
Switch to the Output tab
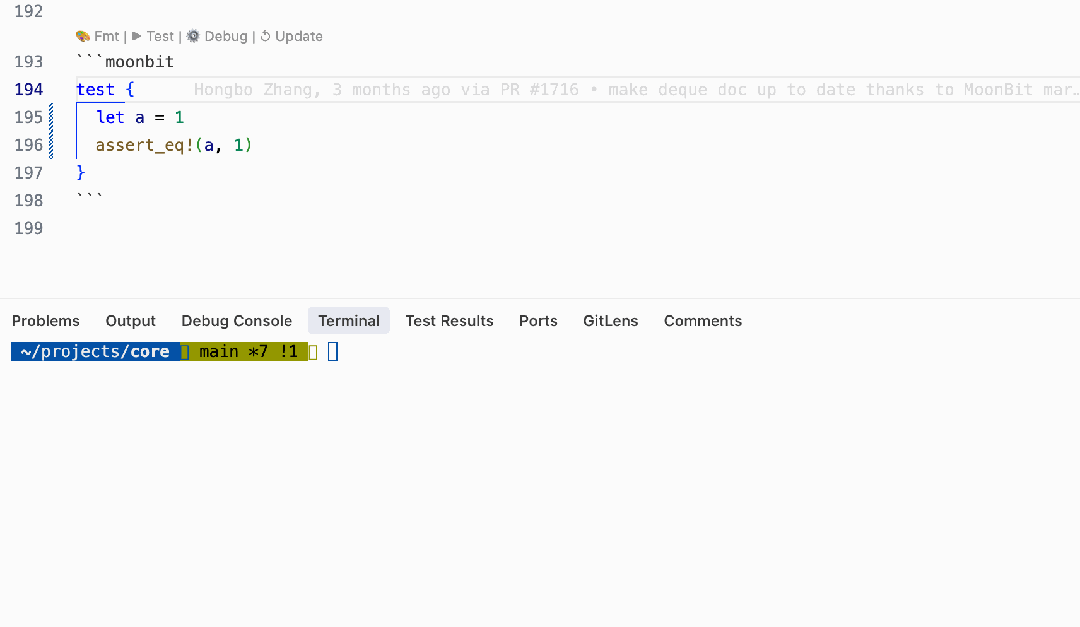(130, 321)
